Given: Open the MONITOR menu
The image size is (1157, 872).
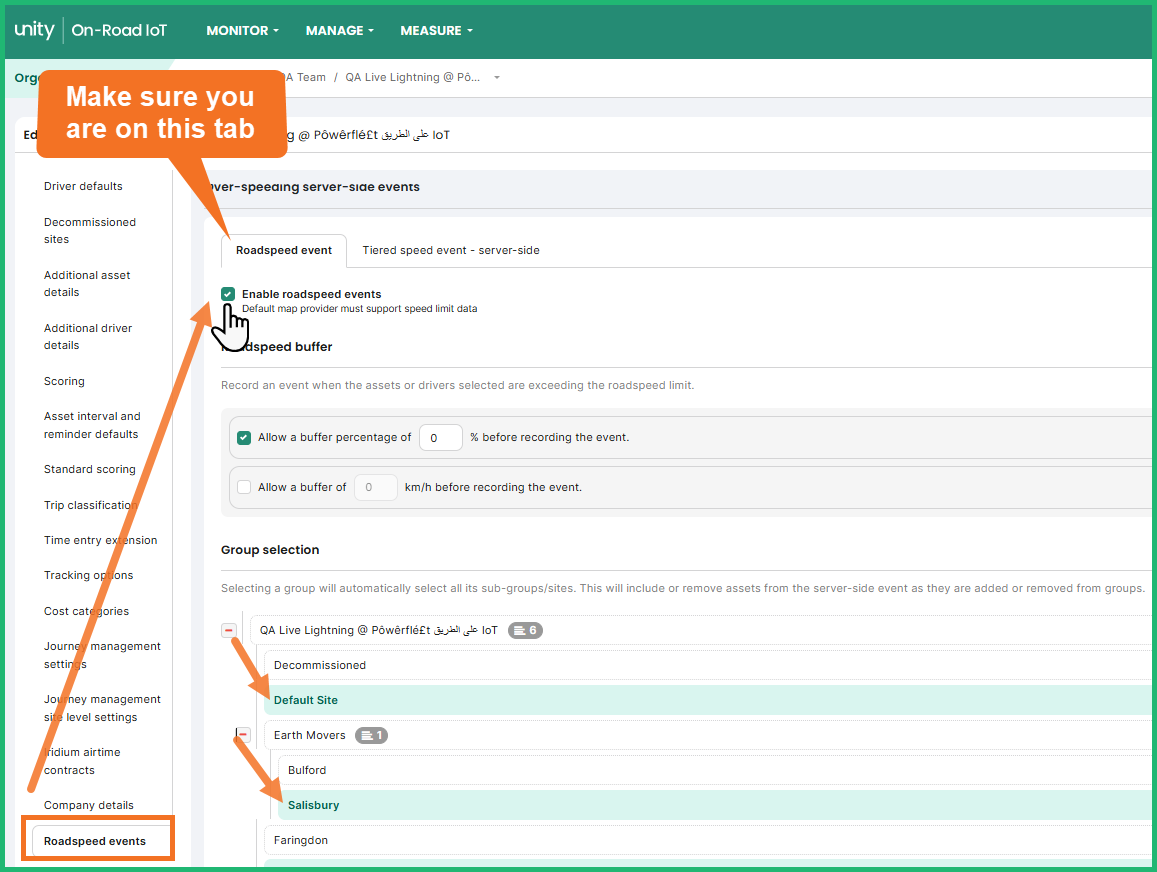Looking at the screenshot, I should pyautogui.click(x=242, y=30).
